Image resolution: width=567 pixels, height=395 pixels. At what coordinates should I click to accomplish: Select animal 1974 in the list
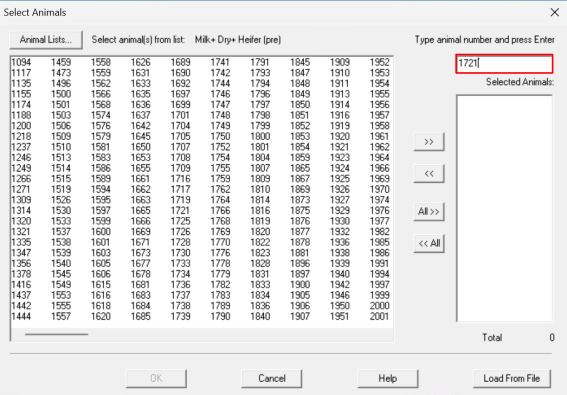coord(380,200)
